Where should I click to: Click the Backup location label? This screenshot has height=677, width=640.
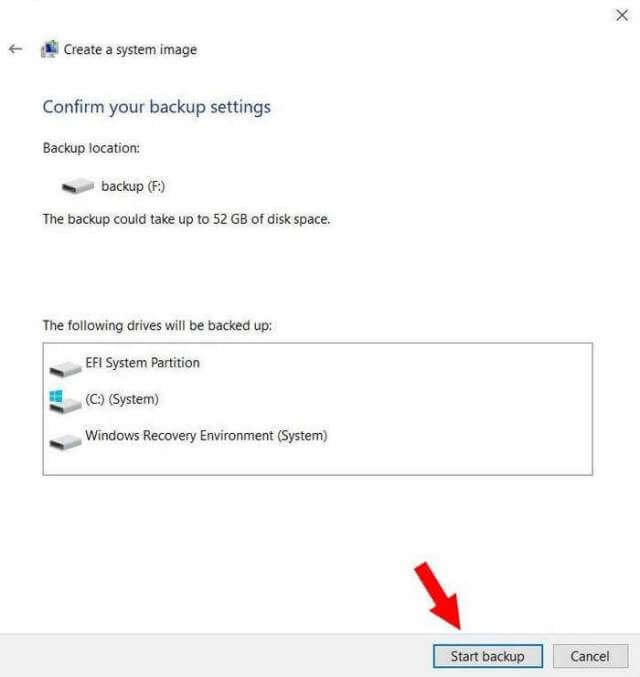[x=91, y=148]
